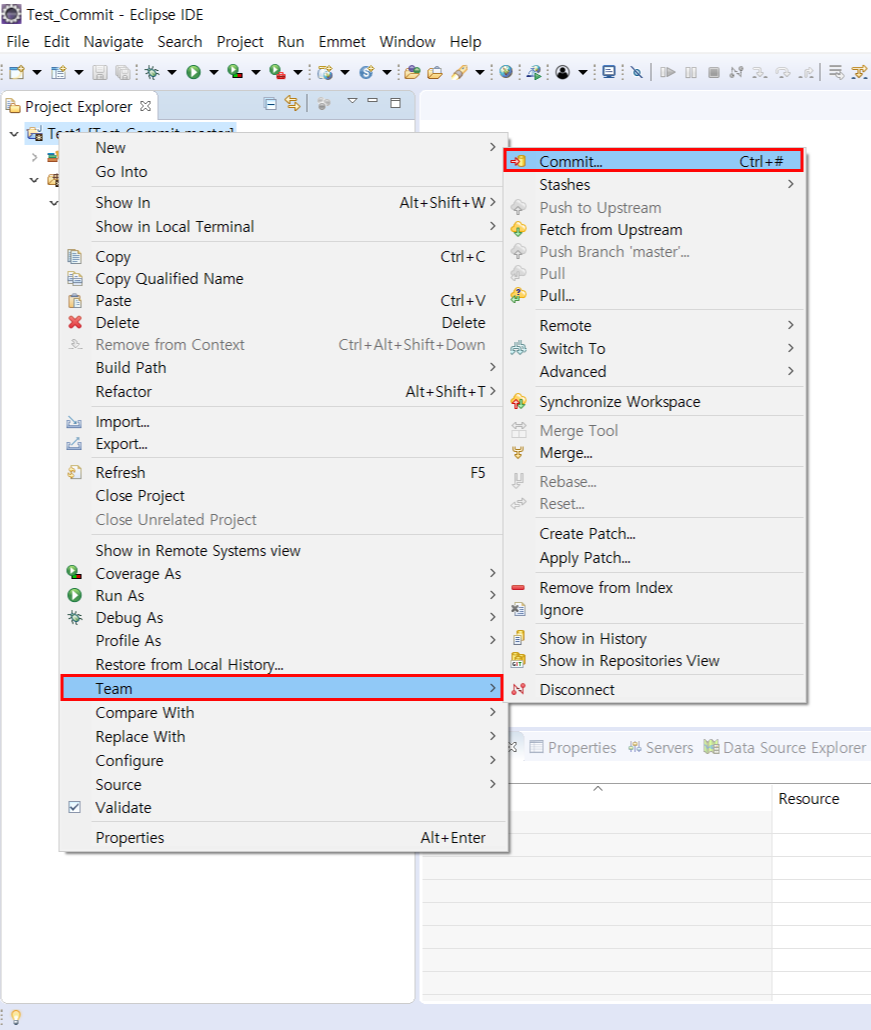The height and width of the screenshot is (1030, 871).
Task: Click the tip light bulb in status bar
Action: click(x=16, y=1018)
